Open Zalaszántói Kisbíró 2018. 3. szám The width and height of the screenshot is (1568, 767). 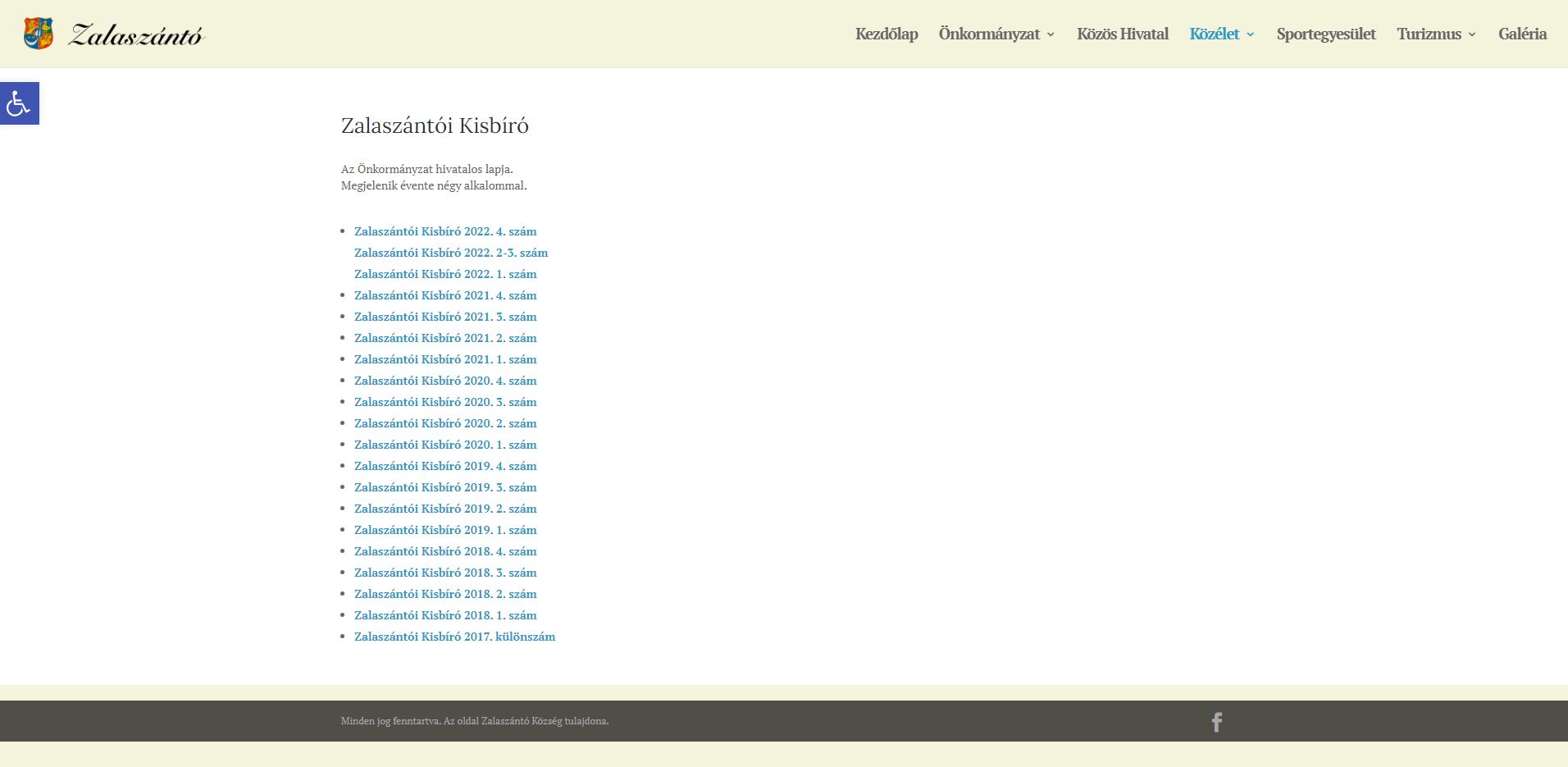click(x=445, y=573)
